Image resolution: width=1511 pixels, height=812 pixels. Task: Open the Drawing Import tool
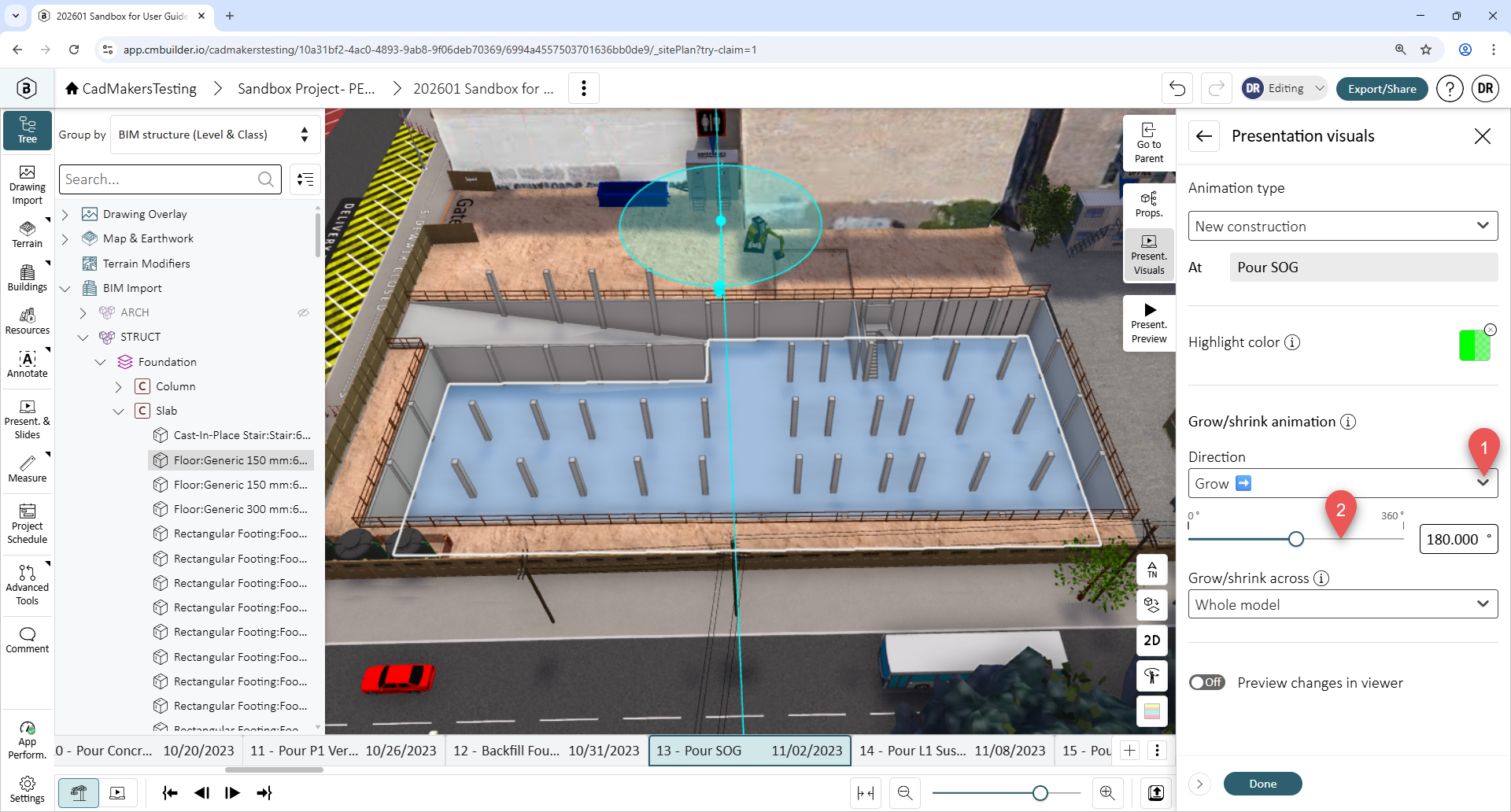tap(28, 186)
